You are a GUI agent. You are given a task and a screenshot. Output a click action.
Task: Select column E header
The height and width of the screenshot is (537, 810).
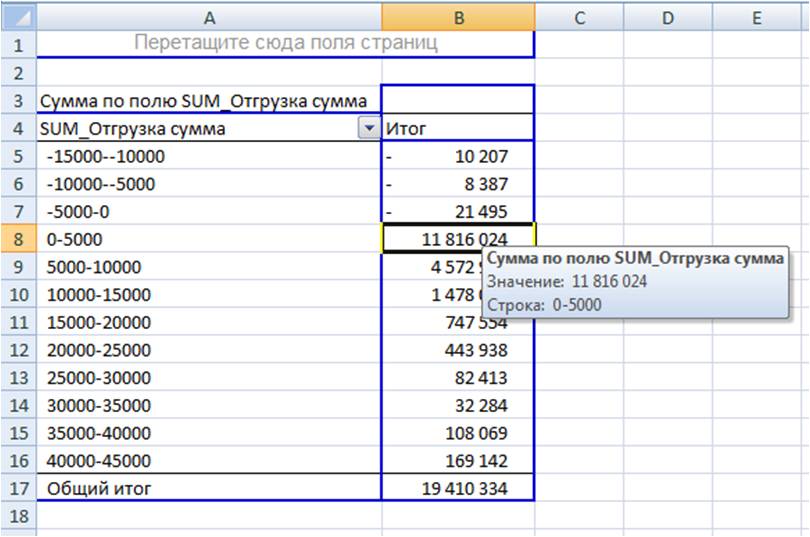click(x=757, y=18)
